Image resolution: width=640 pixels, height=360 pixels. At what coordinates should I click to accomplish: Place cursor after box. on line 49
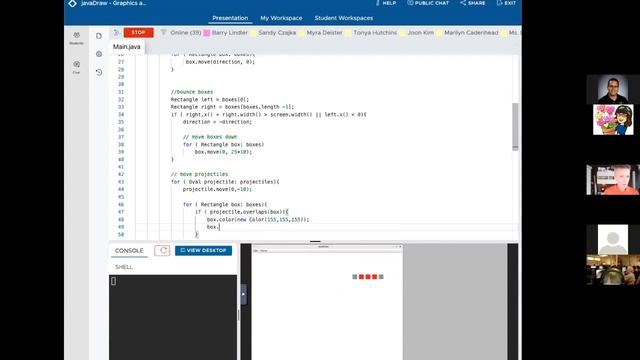[220, 227]
